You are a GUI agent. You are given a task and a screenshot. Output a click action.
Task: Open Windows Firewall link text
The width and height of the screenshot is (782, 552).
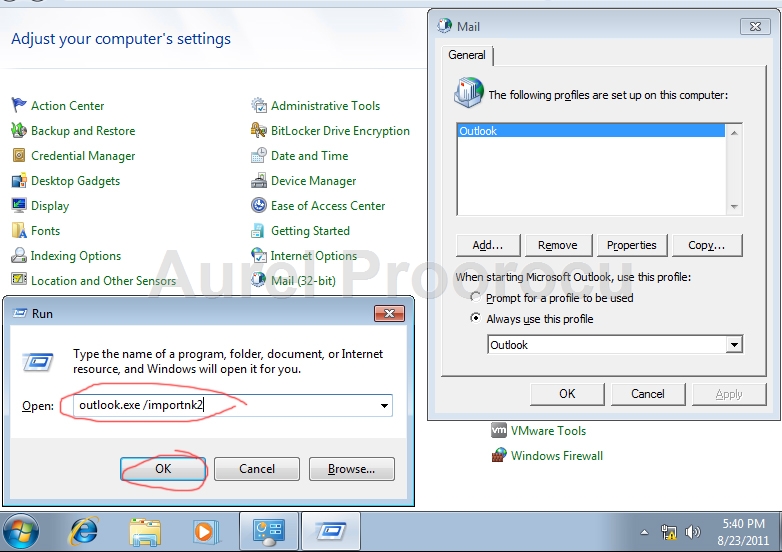[x=557, y=456]
